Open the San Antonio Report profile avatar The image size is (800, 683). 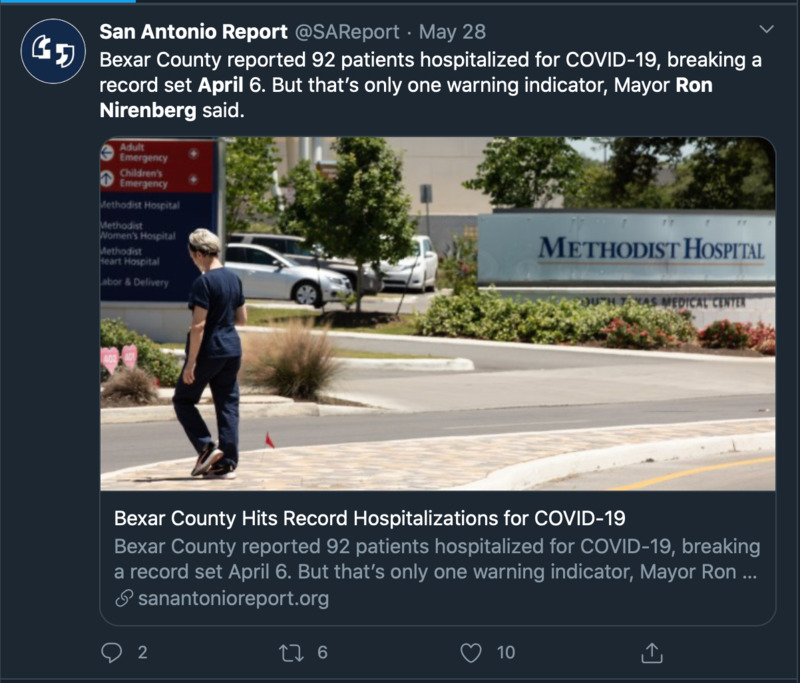click(x=53, y=51)
